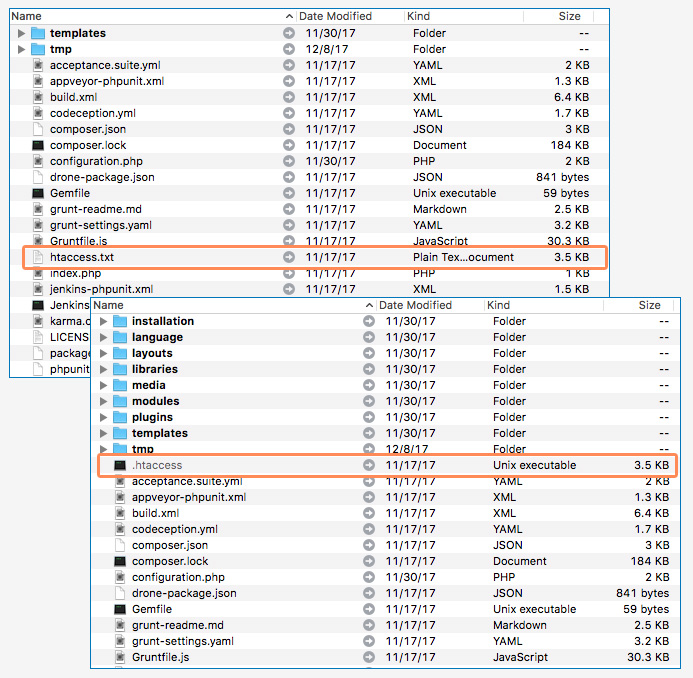Screen dimensions: 693x678
Task: Sort by Kind in the front window header
Action: point(498,305)
